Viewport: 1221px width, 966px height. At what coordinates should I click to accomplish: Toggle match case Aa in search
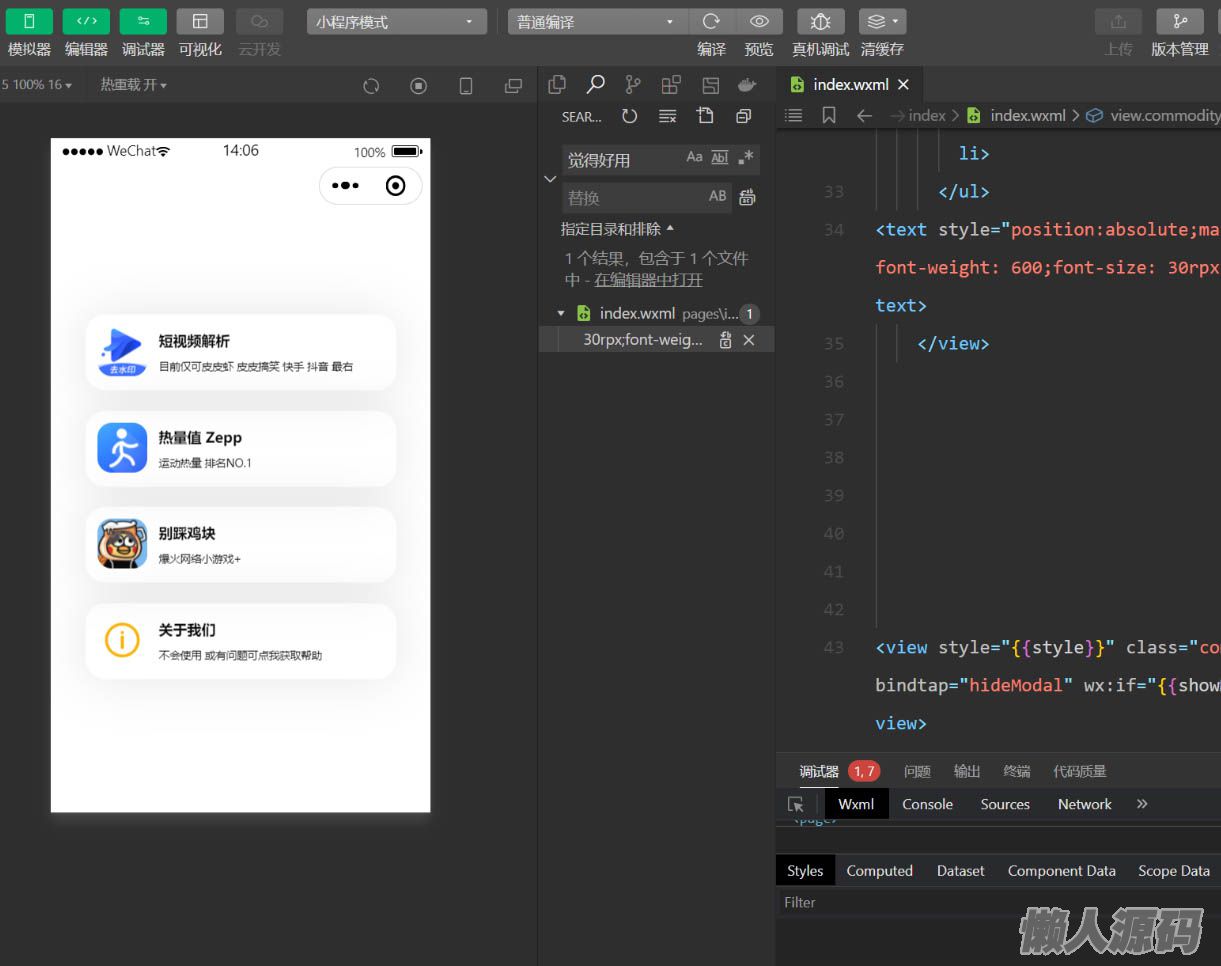tap(694, 158)
